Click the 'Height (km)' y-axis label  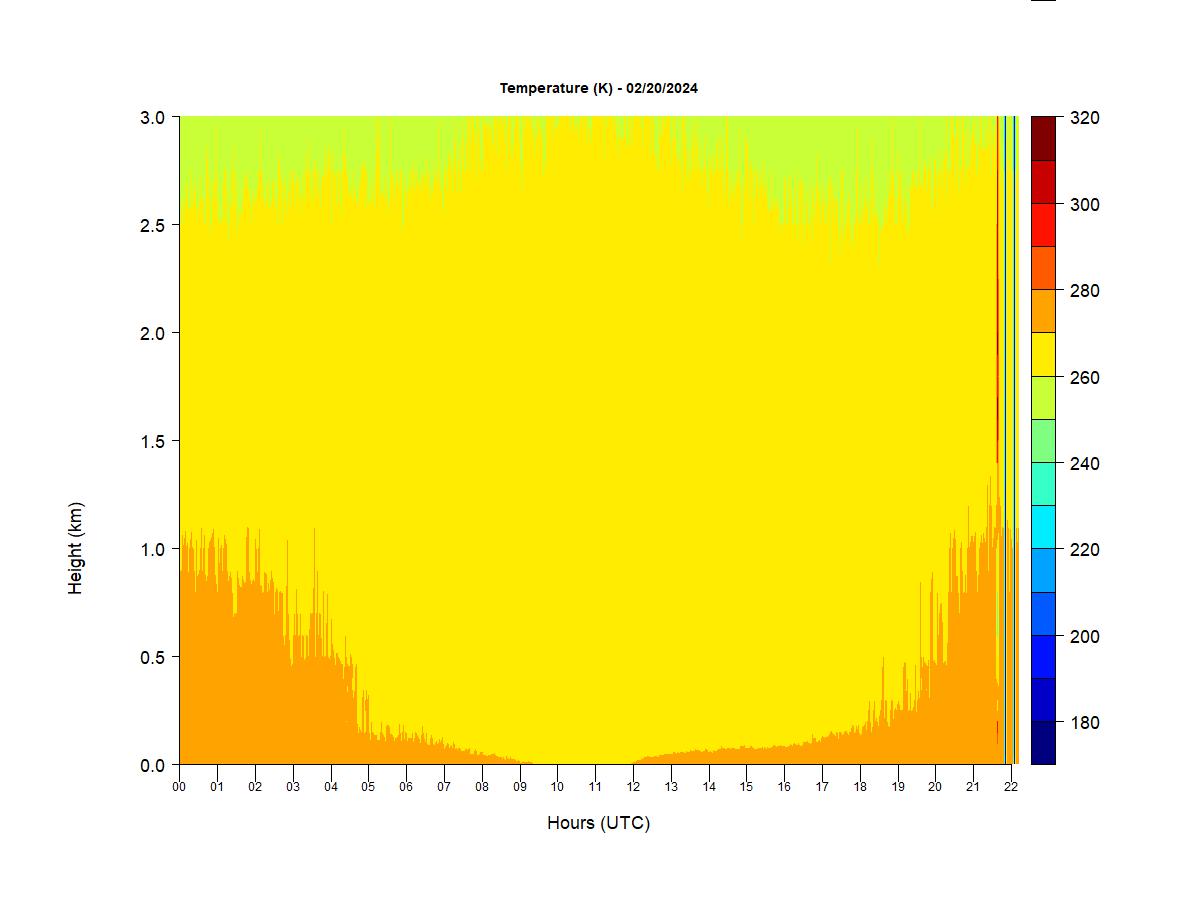tap(76, 548)
